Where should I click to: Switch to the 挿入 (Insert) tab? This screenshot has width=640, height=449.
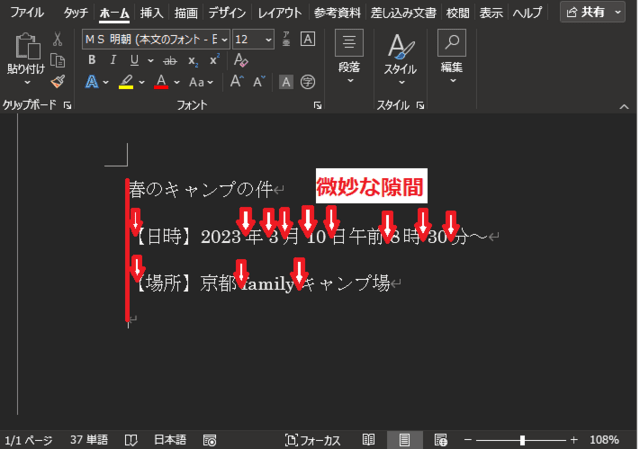[x=152, y=13]
